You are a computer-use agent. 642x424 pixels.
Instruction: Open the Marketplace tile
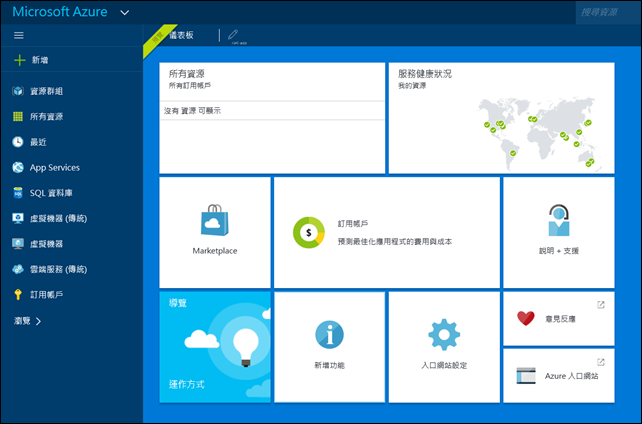click(x=215, y=232)
